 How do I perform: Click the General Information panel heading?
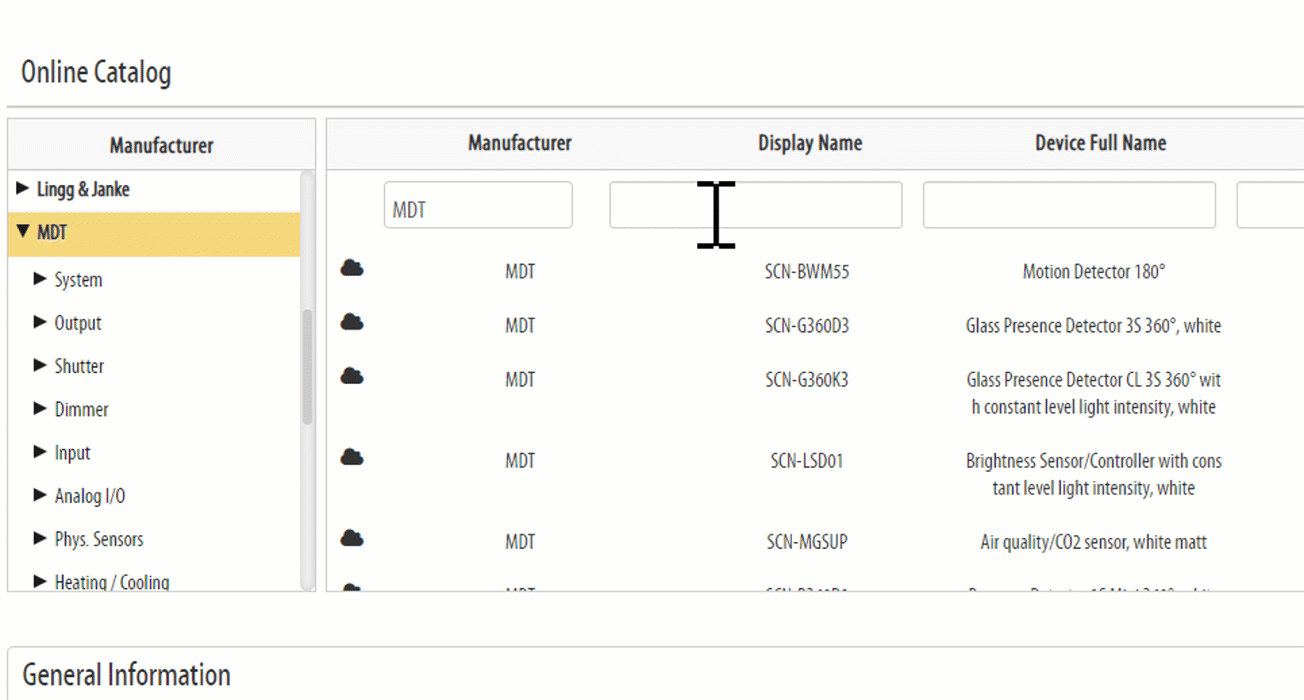126,674
